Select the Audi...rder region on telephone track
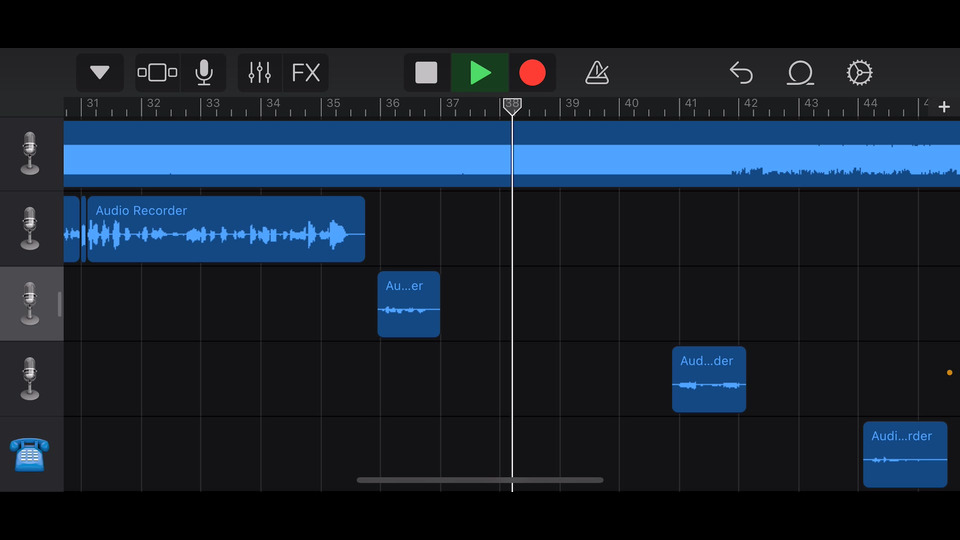Image resolution: width=960 pixels, height=540 pixels. coord(905,454)
